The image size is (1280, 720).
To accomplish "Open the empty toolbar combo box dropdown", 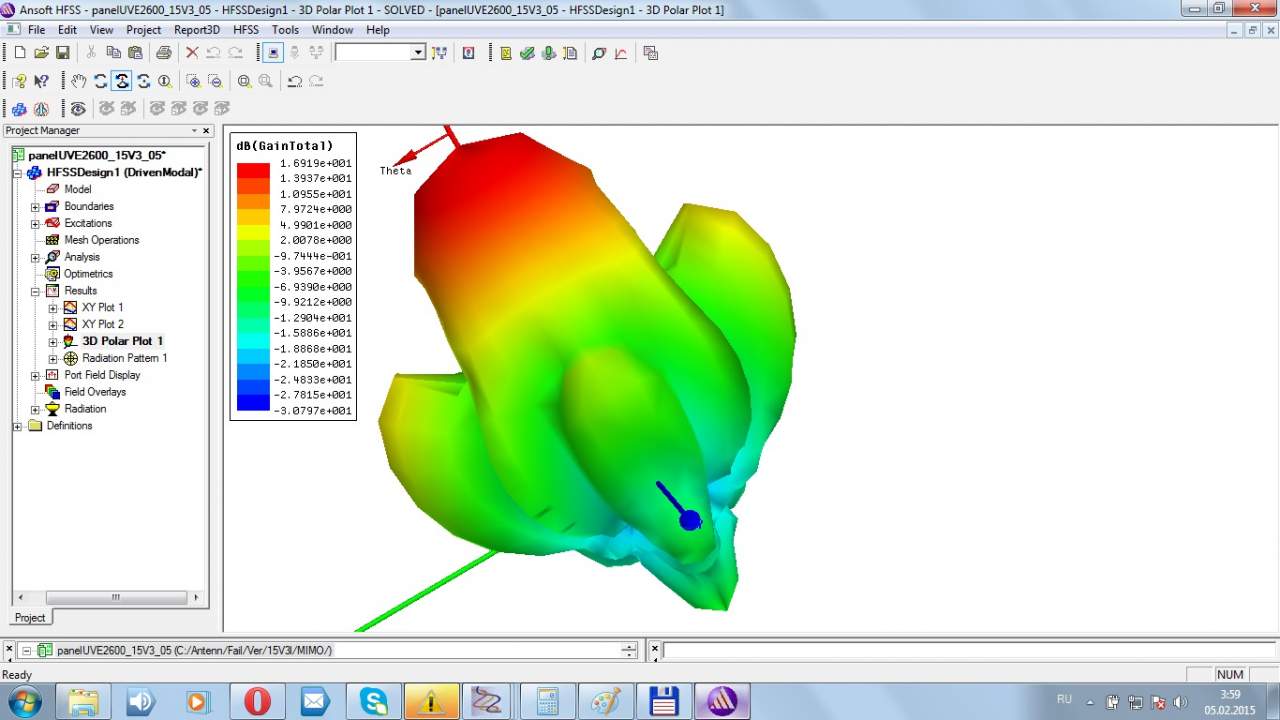I will click(x=418, y=52).
